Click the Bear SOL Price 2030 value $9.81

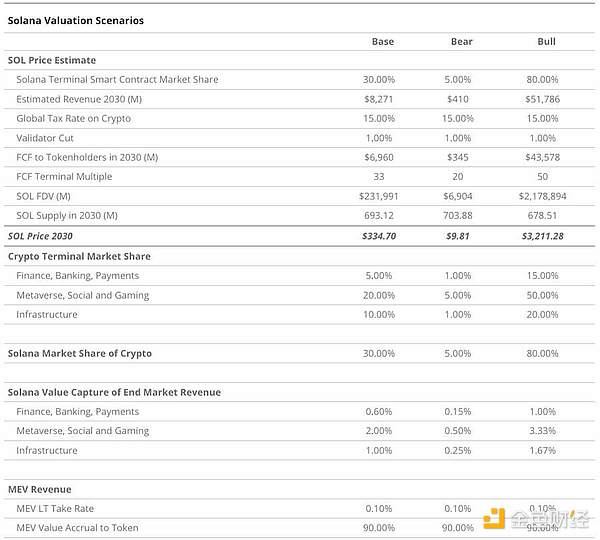(461, 236)
